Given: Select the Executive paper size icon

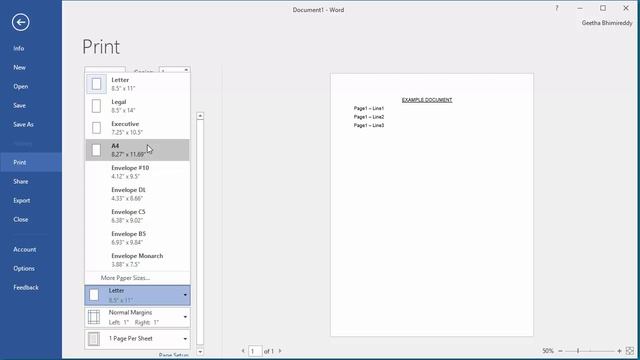Looking at the screenshot, I should coord(96,128).
